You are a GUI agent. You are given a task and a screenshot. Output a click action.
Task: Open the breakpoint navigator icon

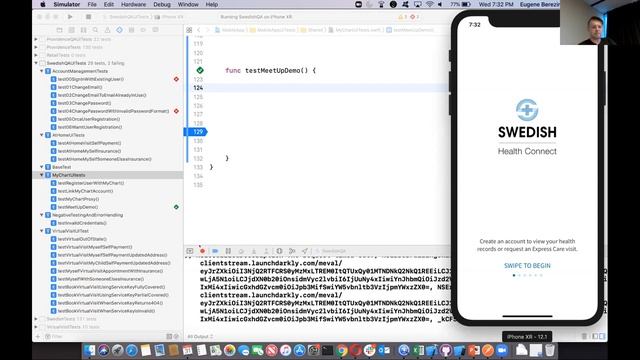tap(143, 30)
